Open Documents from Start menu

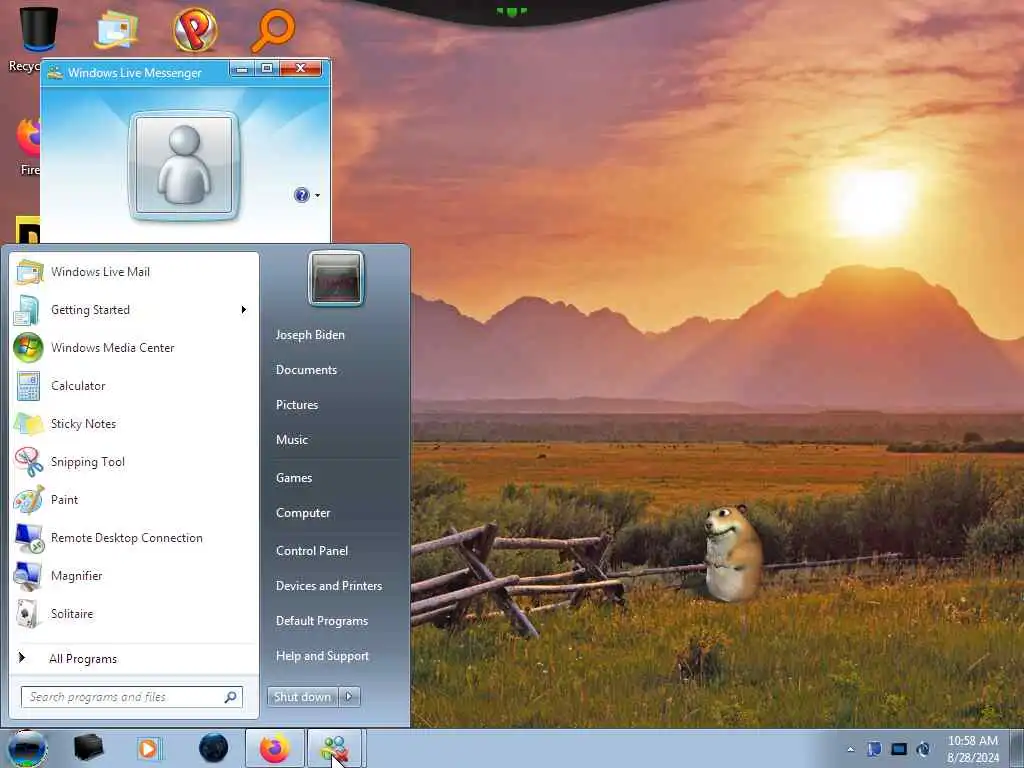pyautogui.click(x=306, y=370)
